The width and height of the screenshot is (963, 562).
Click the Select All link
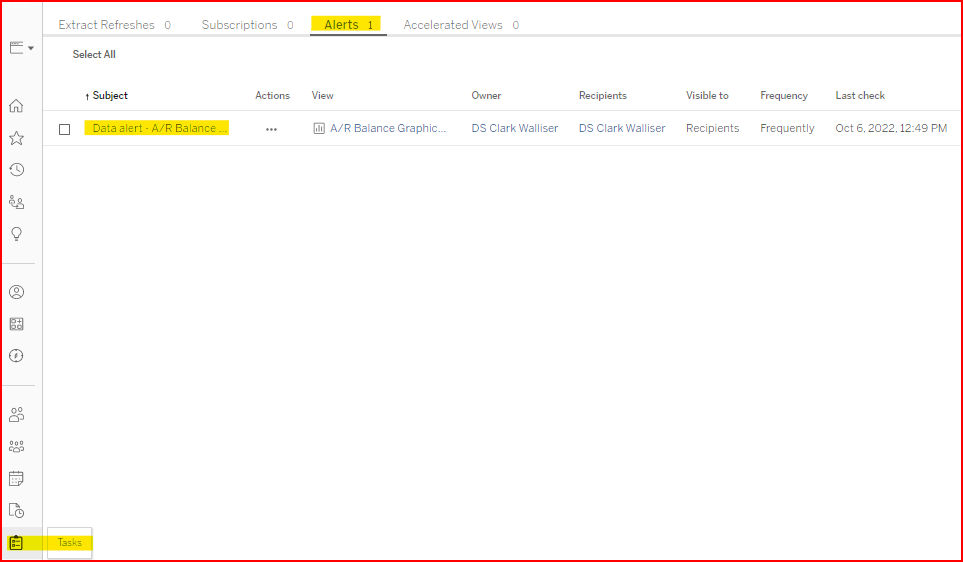pyautogui.click(x=94, y=55)
